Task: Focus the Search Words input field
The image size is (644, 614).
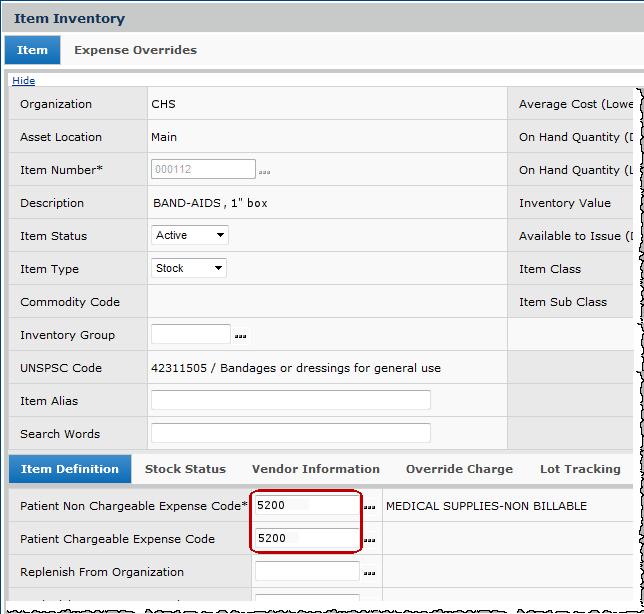Action: 290,434
